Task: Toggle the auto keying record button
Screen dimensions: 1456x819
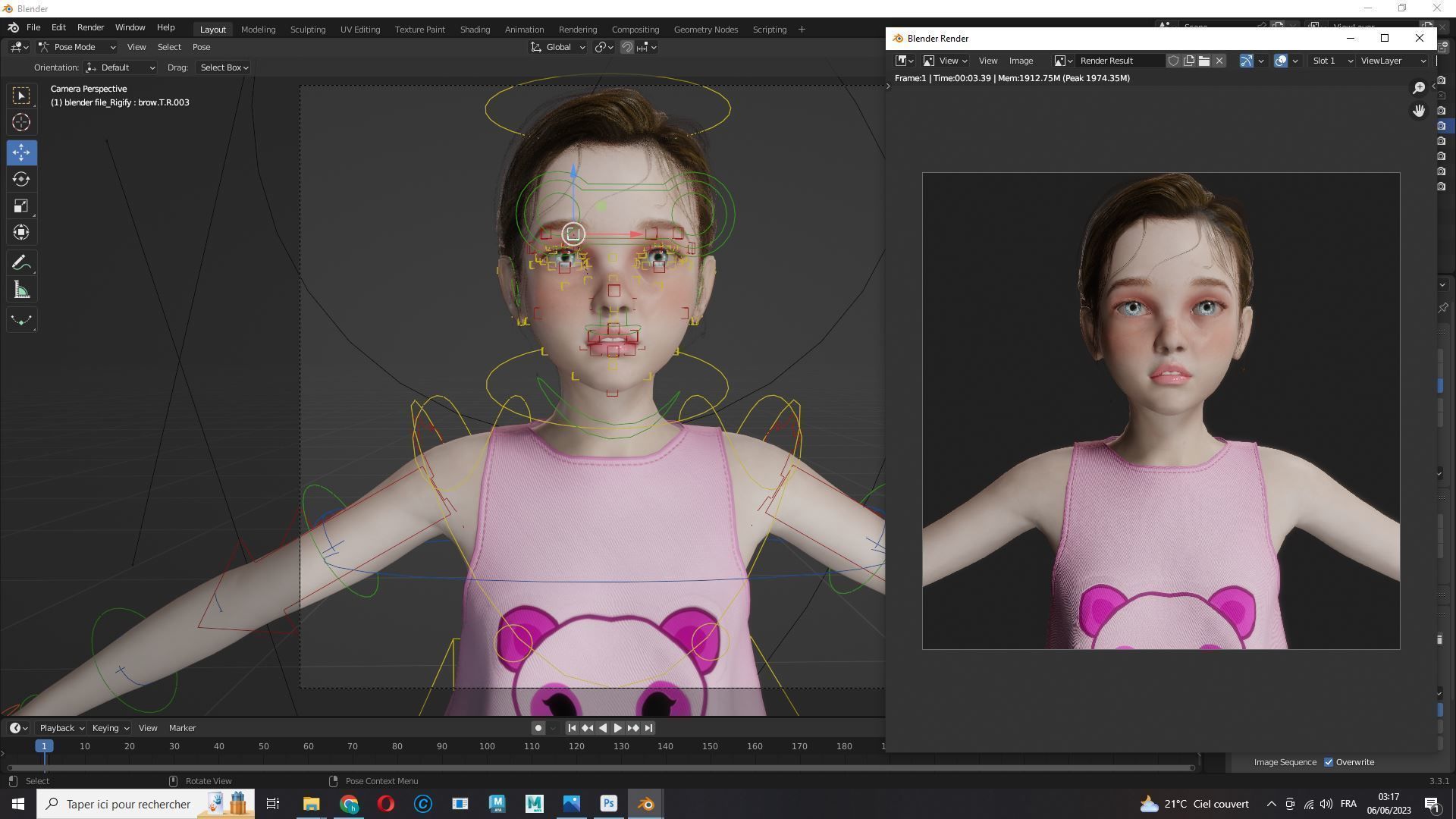Action: click(538, 728)
